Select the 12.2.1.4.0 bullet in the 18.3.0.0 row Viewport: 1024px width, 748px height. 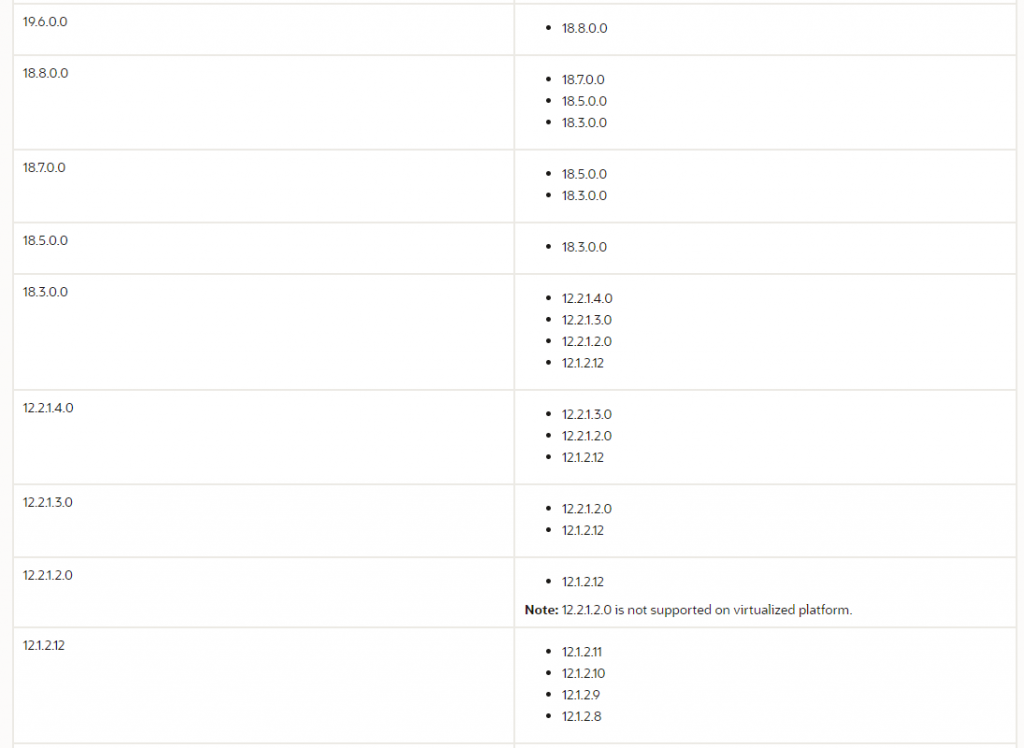pos(587,298)
